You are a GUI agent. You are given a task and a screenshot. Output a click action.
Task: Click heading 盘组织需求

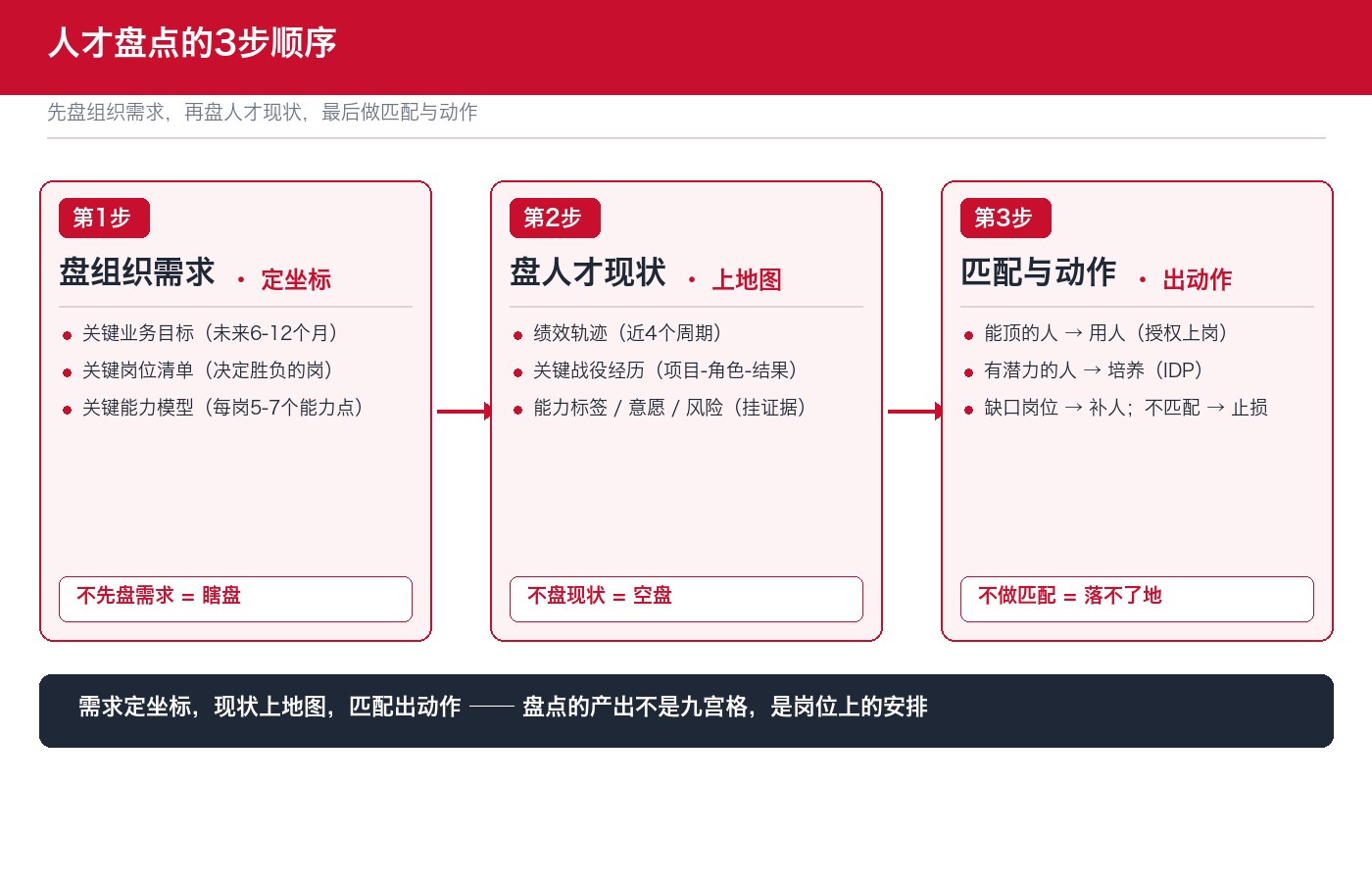click(137, 271)
